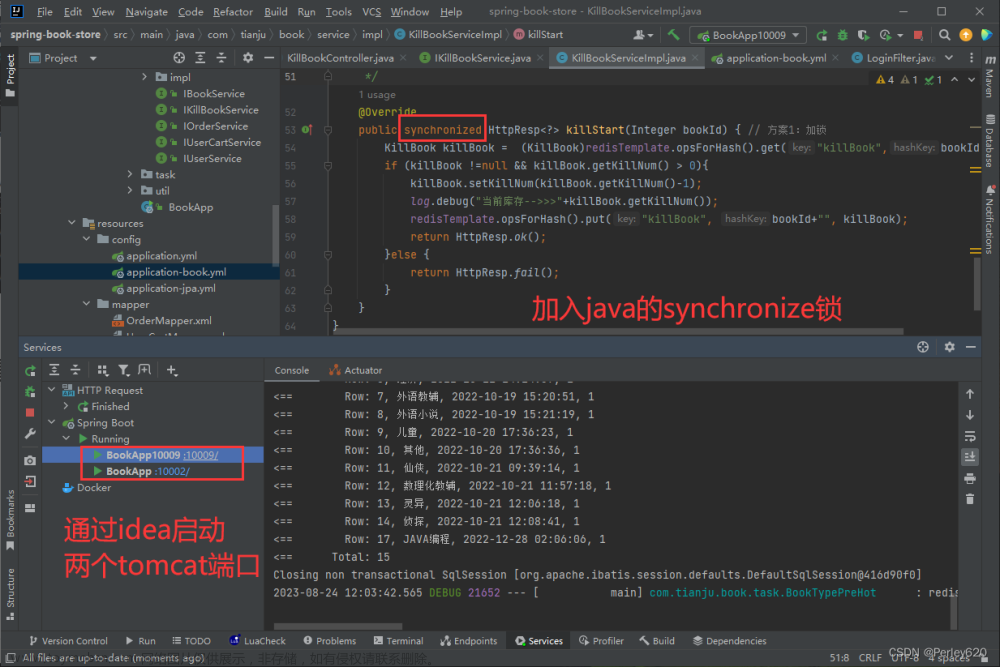Screen dimensions: 1000x667
Task: Open the Problems tool window
Action: coord(330,641)
